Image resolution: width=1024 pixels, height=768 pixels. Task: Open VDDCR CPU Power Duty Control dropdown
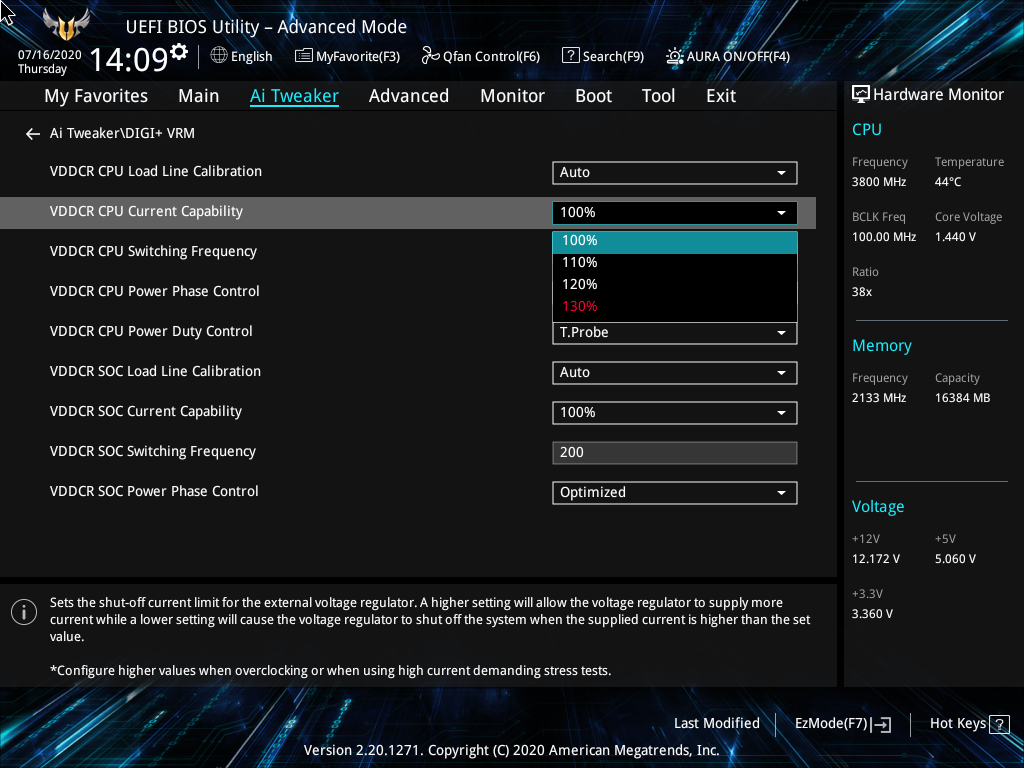(675, 332)
